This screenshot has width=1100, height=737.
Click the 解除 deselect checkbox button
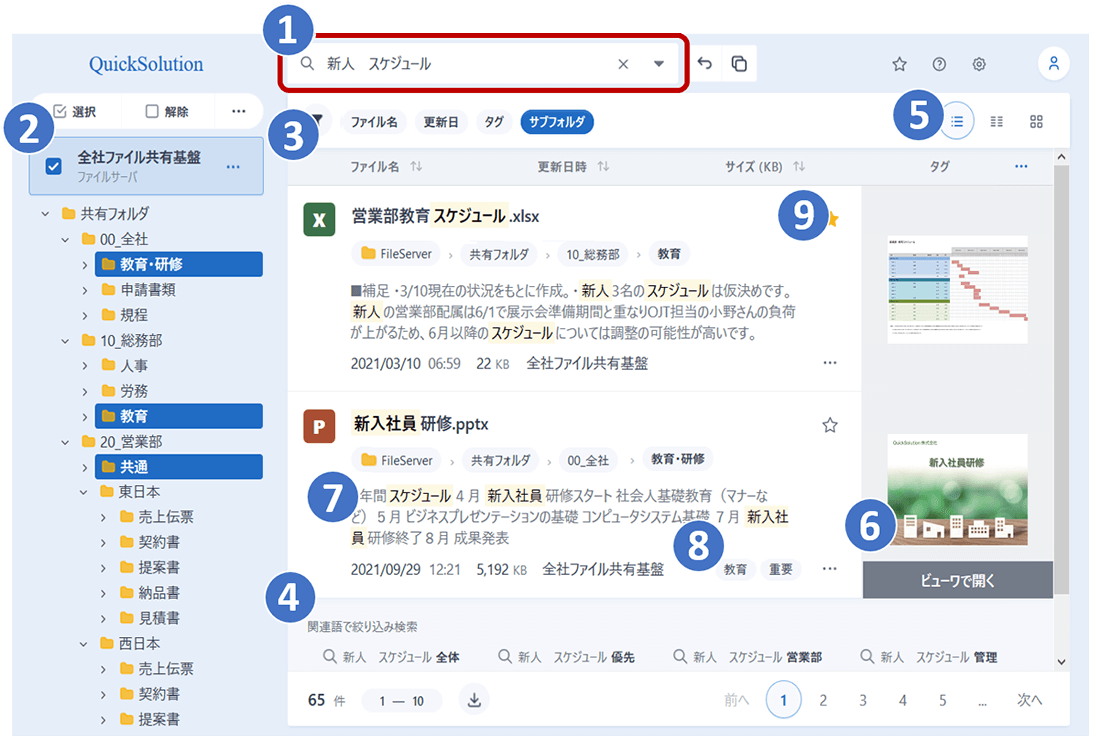[166, 111]
